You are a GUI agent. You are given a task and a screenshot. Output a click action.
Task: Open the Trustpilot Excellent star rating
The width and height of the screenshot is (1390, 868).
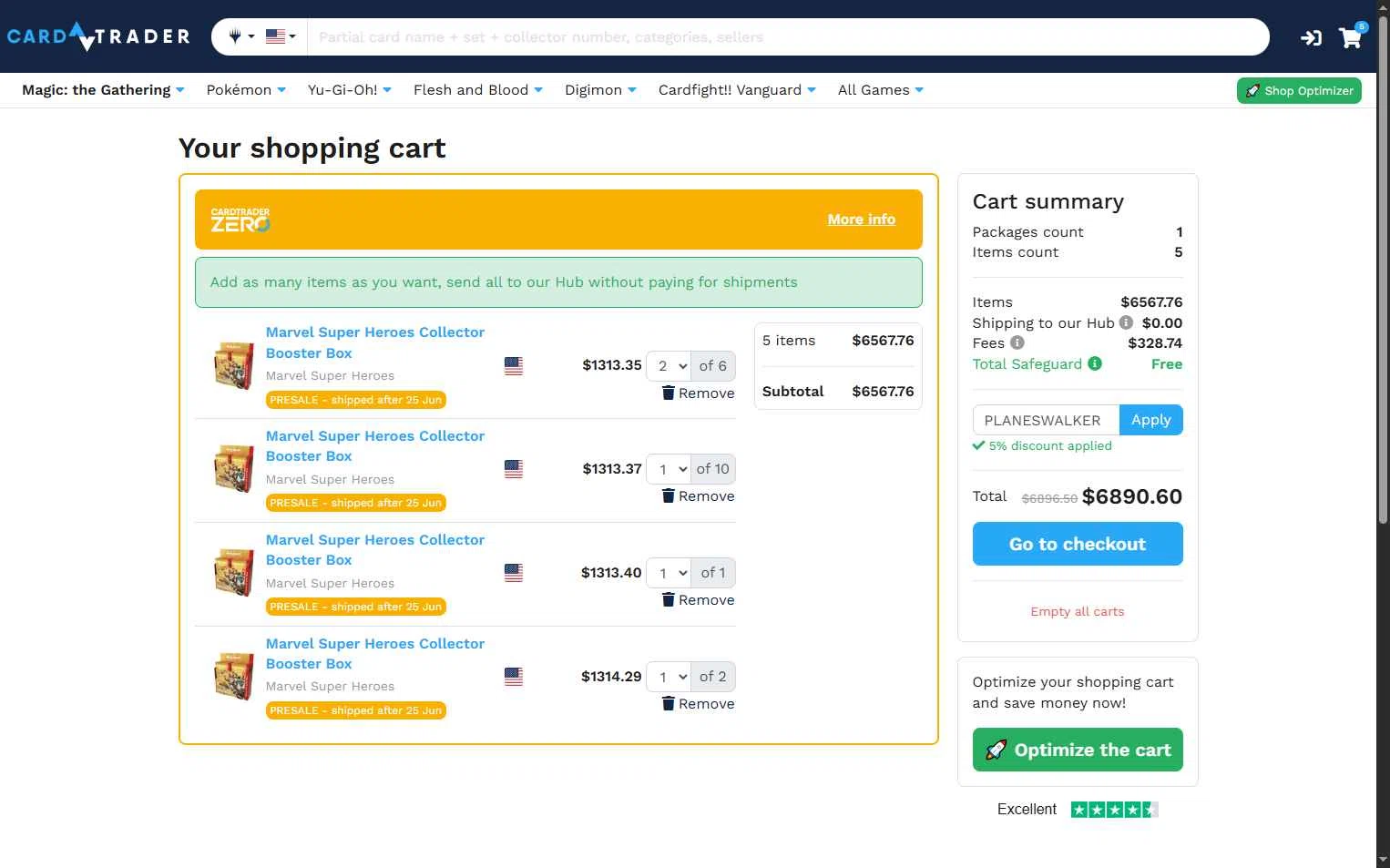[x=1078, y=810]
